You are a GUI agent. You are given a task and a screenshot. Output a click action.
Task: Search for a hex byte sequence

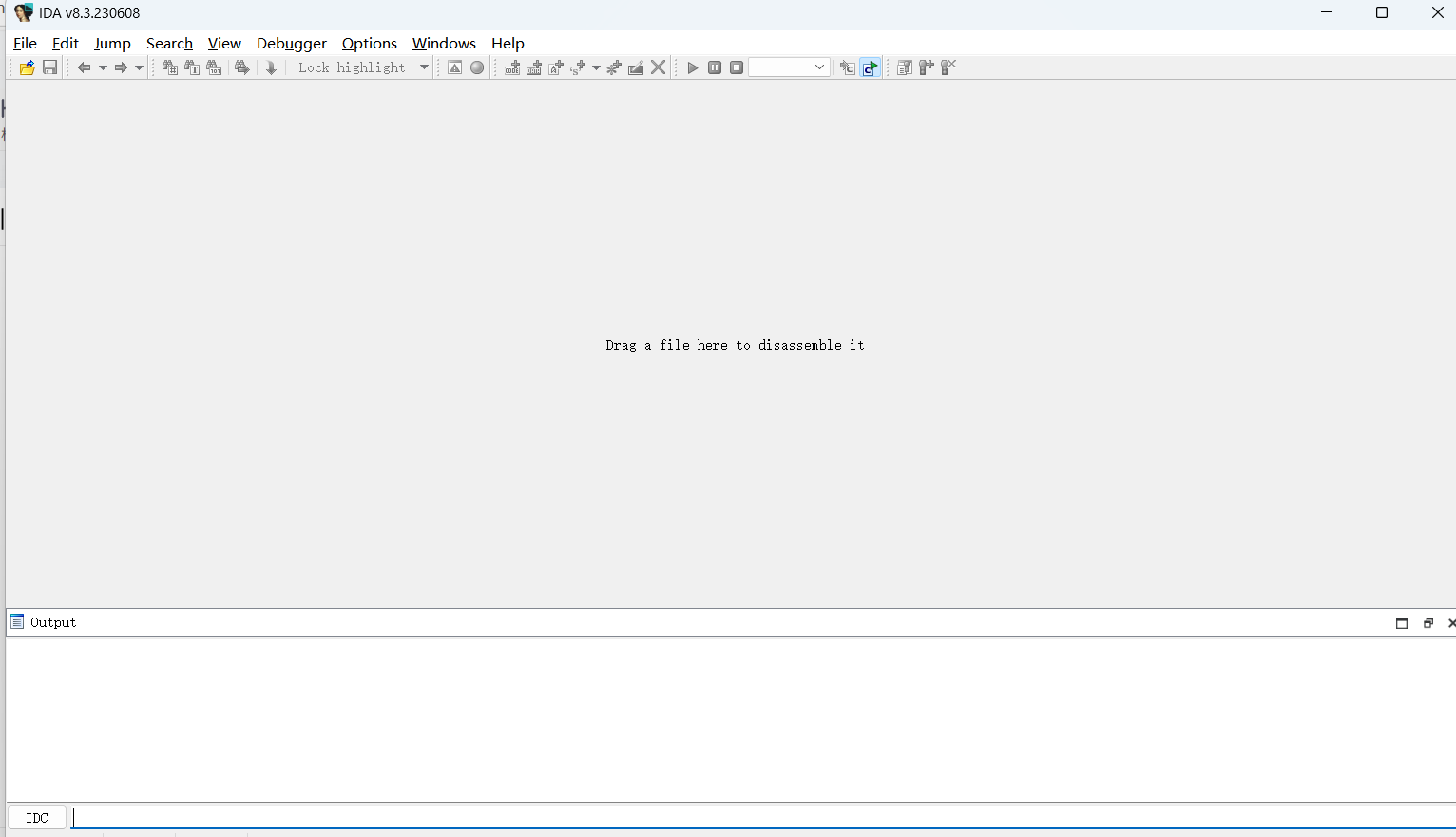(169, 67)
